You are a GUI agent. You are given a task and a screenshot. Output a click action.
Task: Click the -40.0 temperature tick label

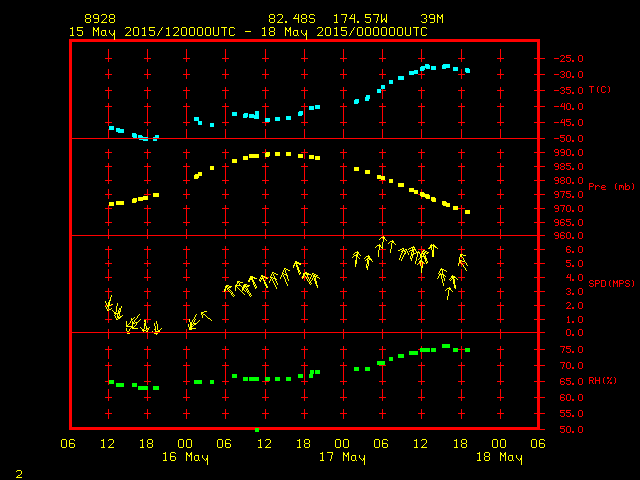[569, 107]
